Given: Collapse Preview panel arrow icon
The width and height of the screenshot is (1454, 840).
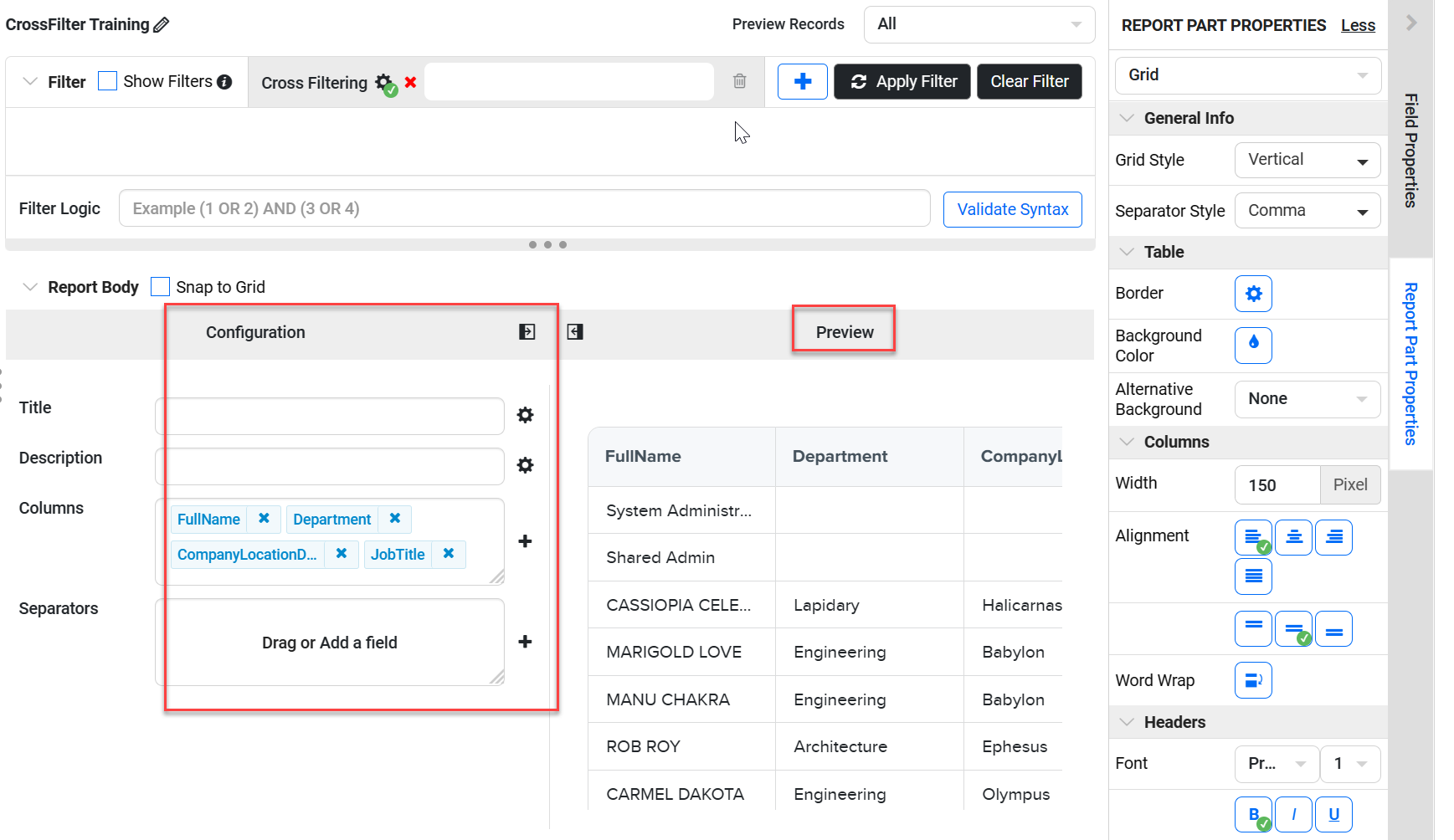Looking at the screenshot, I should pyautogui.click(x=575, y=332).
